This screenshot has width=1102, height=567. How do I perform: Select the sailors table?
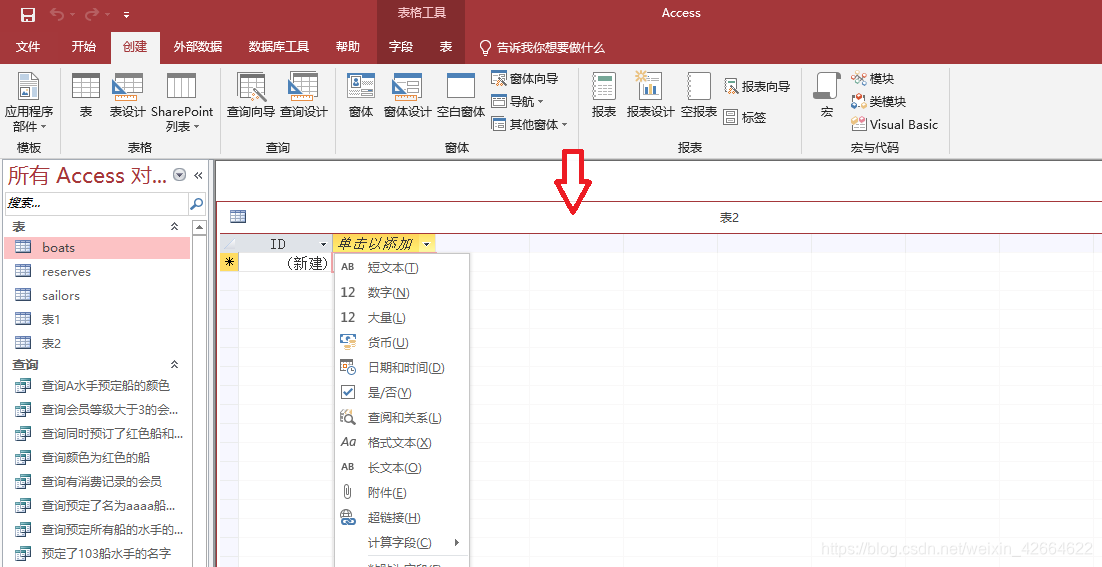(97, 295)
